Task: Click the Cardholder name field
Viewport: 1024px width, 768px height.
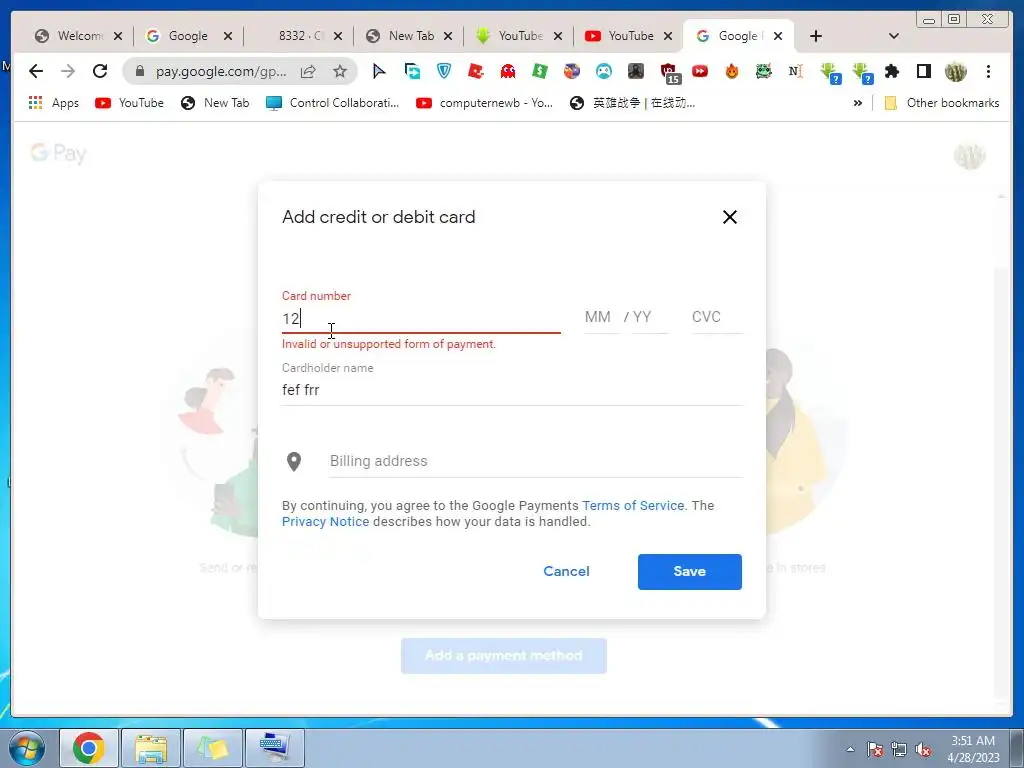Action: [x=512, y=390]
